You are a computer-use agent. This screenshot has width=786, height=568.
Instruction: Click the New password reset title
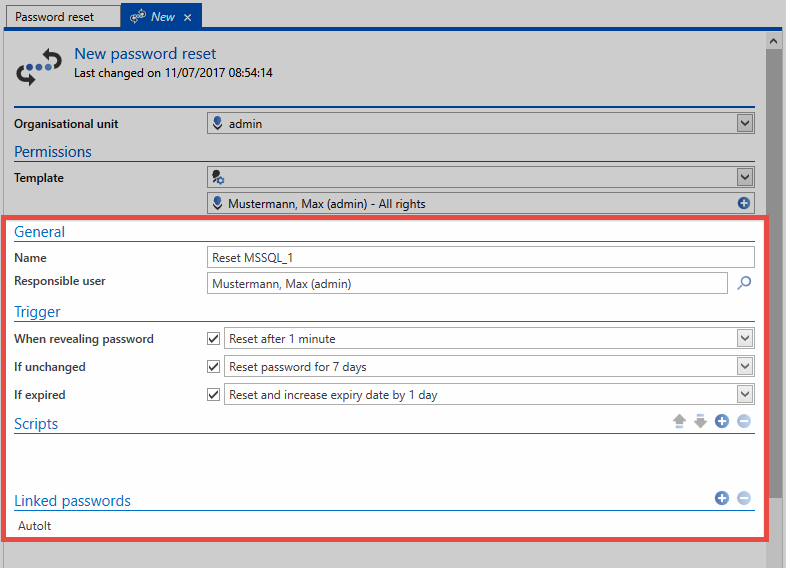(145, 54)
